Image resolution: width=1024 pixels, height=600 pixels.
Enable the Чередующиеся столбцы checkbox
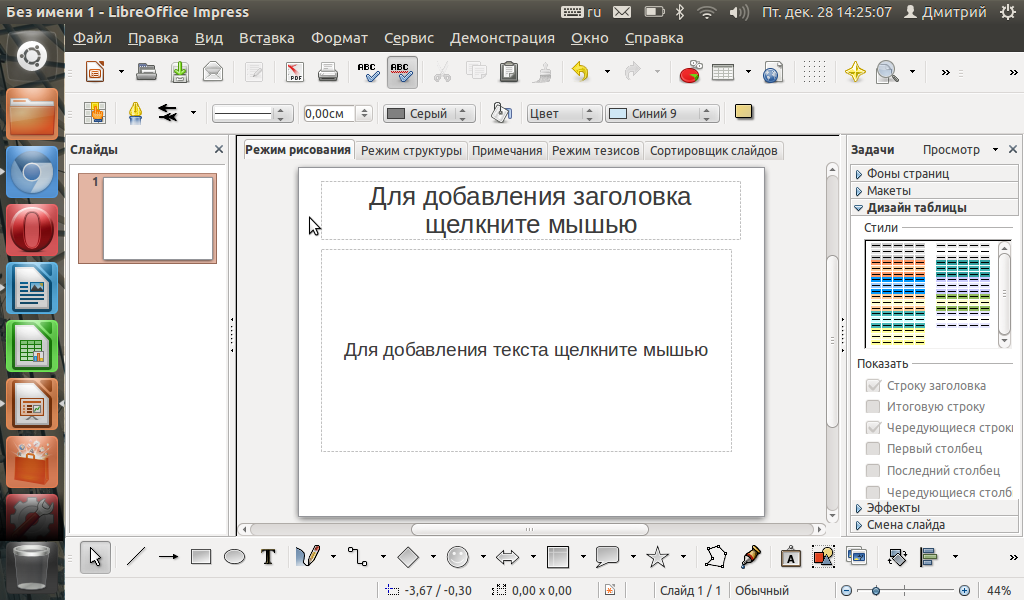pos(873,491)
